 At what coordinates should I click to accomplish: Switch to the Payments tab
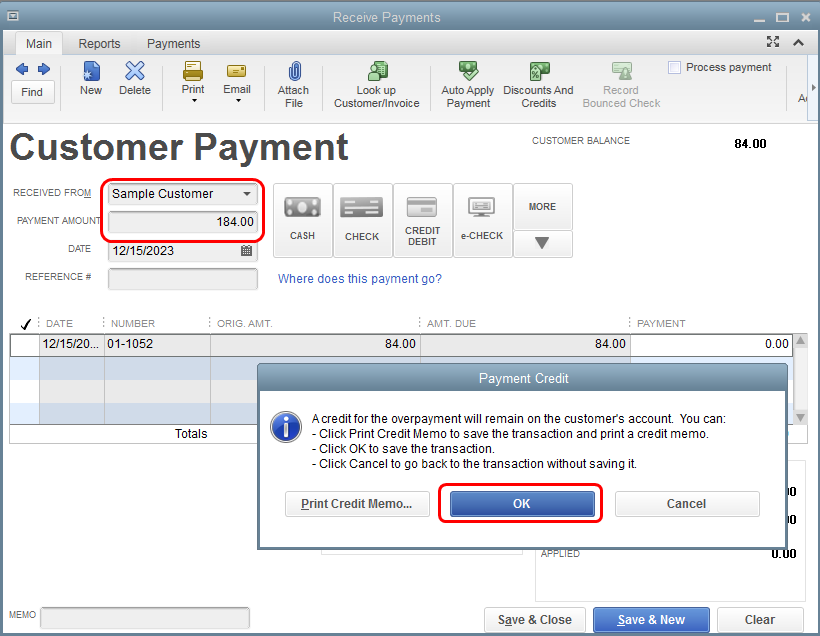[174, 43]
